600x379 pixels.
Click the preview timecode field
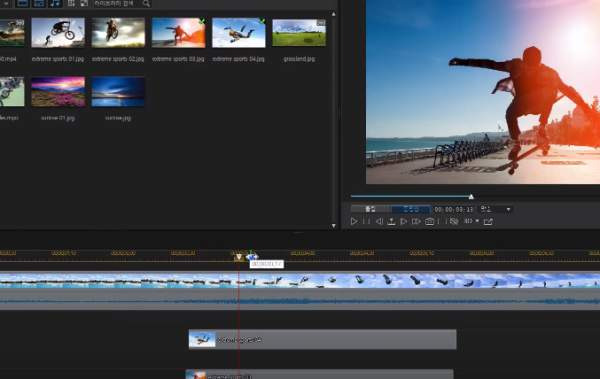(453, 209)
